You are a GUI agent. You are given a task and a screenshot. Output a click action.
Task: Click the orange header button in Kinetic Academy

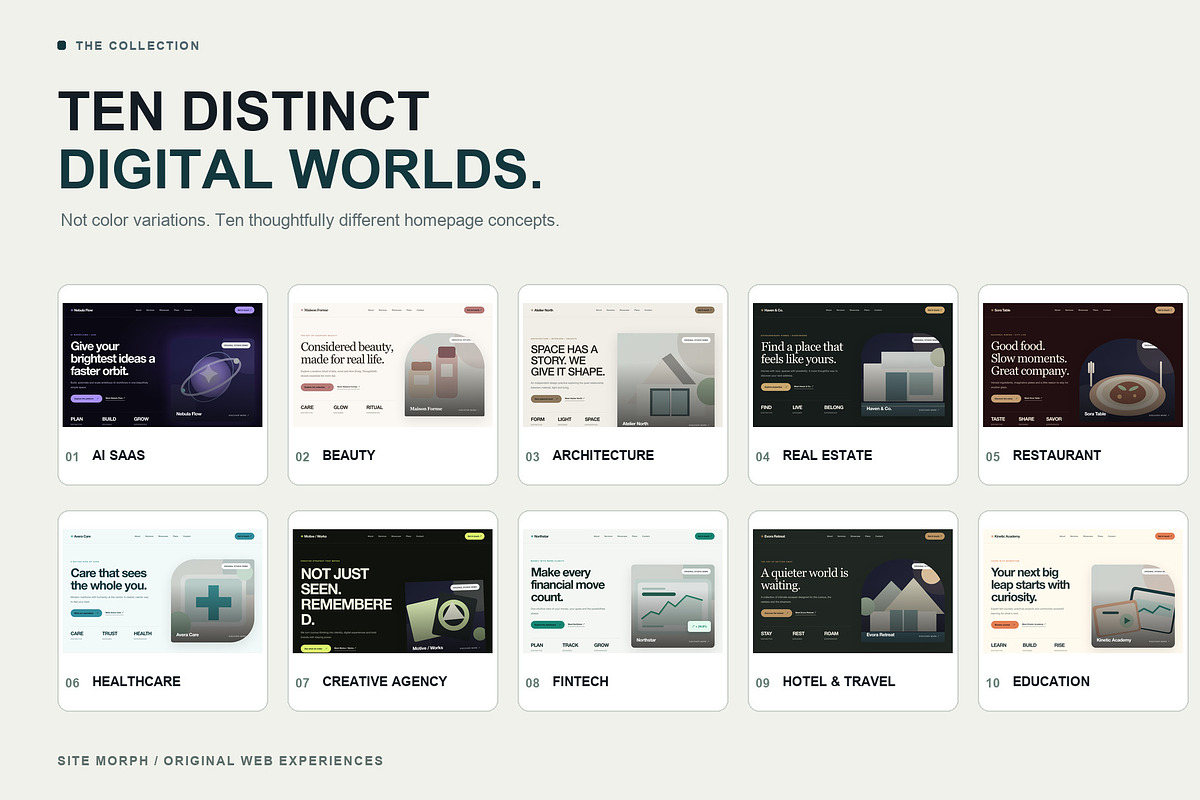click(x=1166, y=536)
